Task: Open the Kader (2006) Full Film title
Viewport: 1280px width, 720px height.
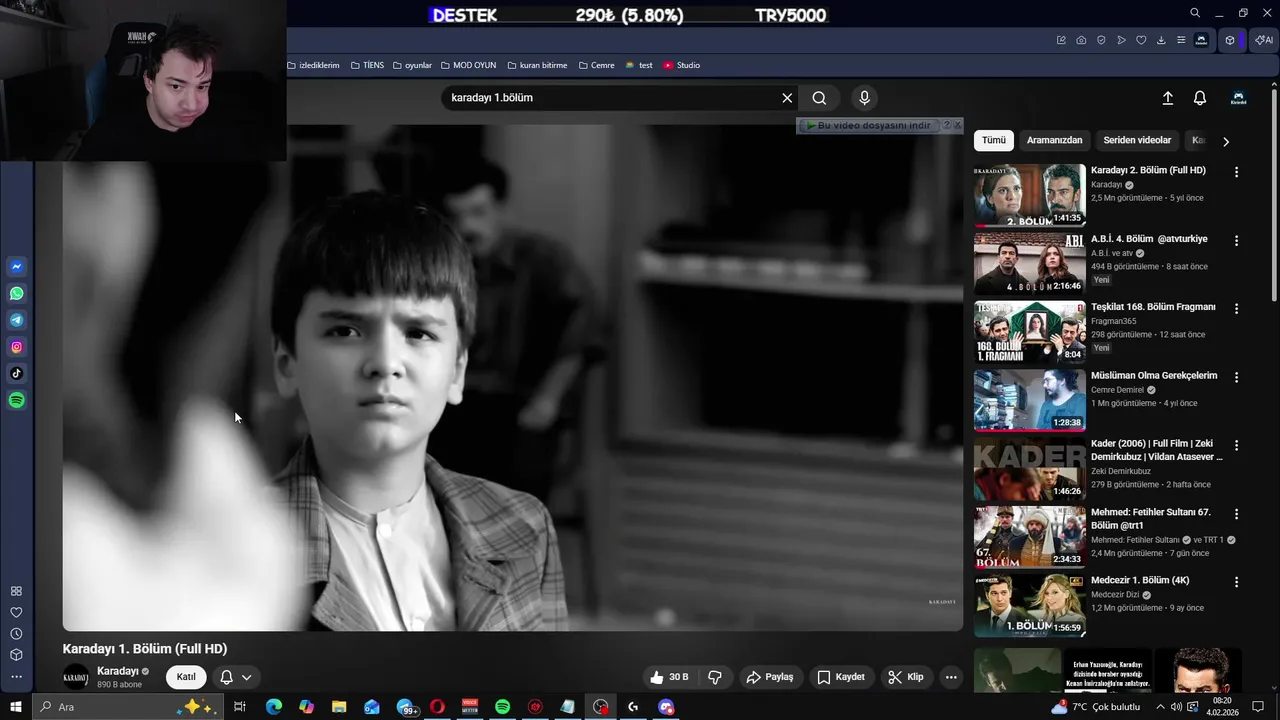Action: [x=1157, y=450]
